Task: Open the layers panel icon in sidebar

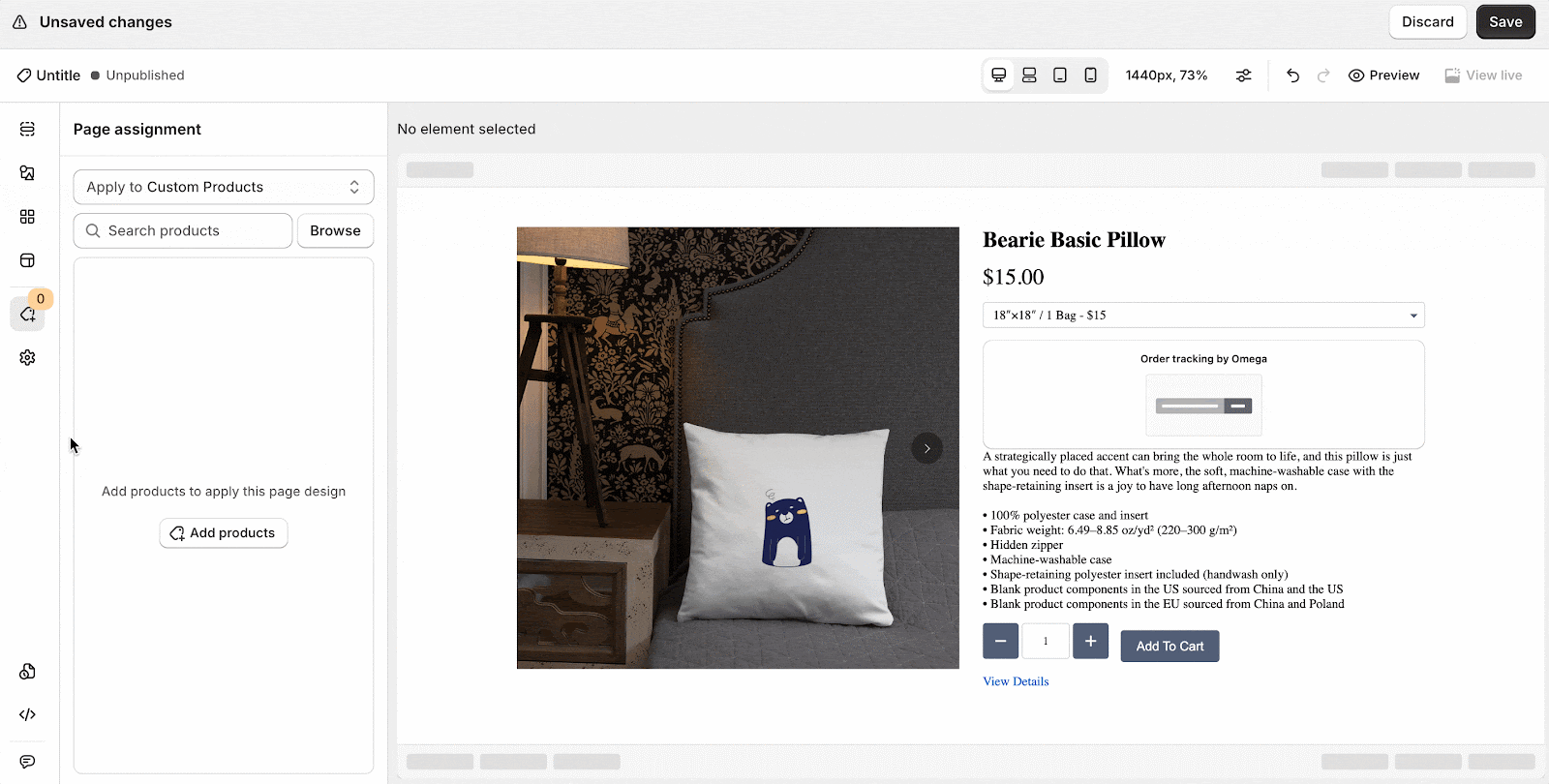Action: 27,129
